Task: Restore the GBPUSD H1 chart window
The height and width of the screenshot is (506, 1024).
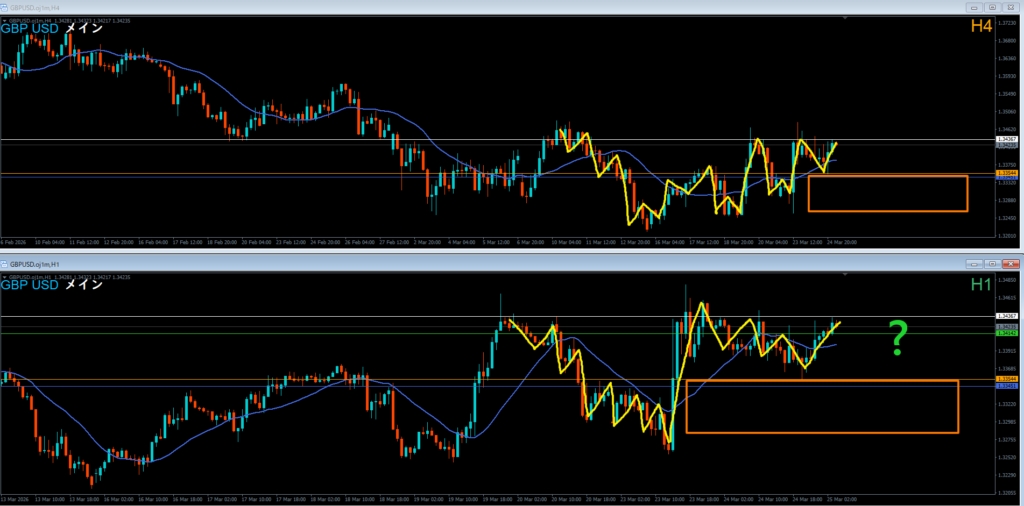Action: click(992, 264)
